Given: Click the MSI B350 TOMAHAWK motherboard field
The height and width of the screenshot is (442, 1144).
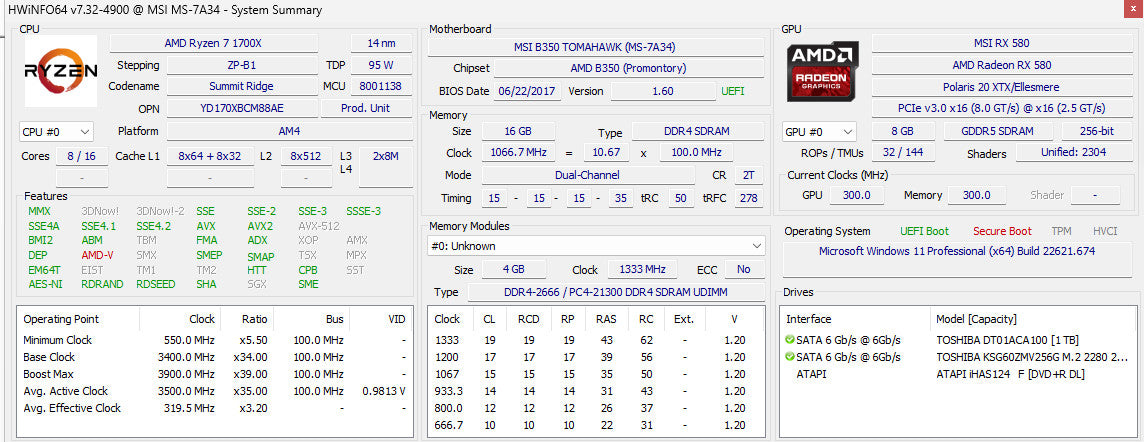Looking at the screenshot, I should click(595, 47).
